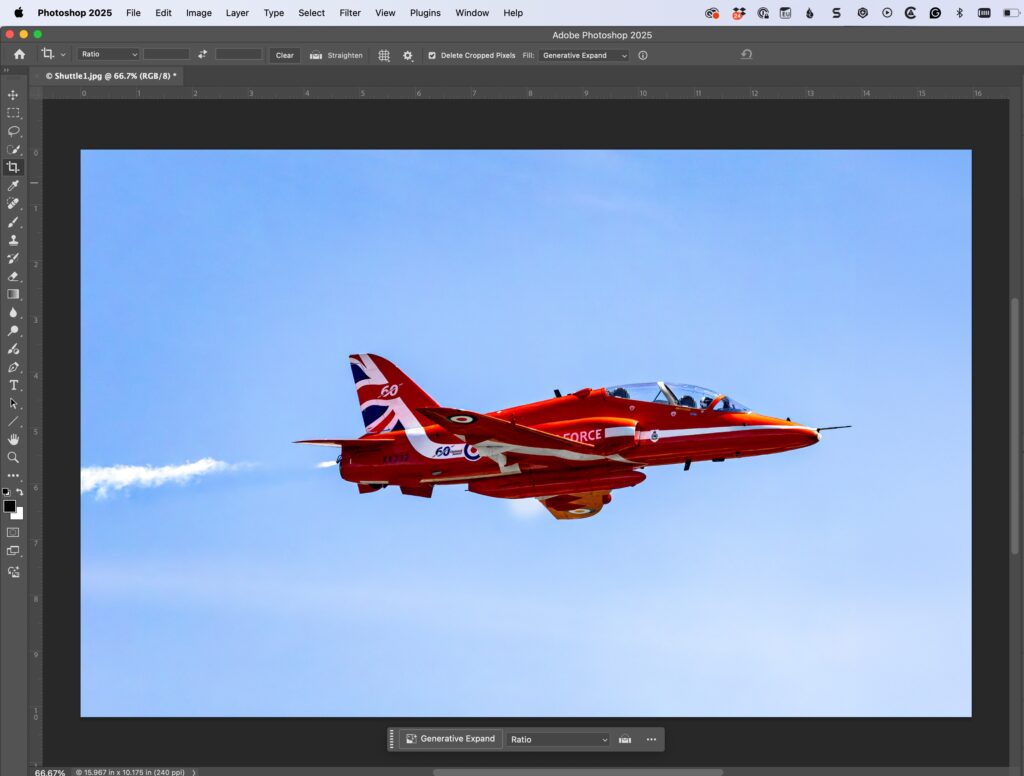Select the Horizontal Type tool

[13, 385]
